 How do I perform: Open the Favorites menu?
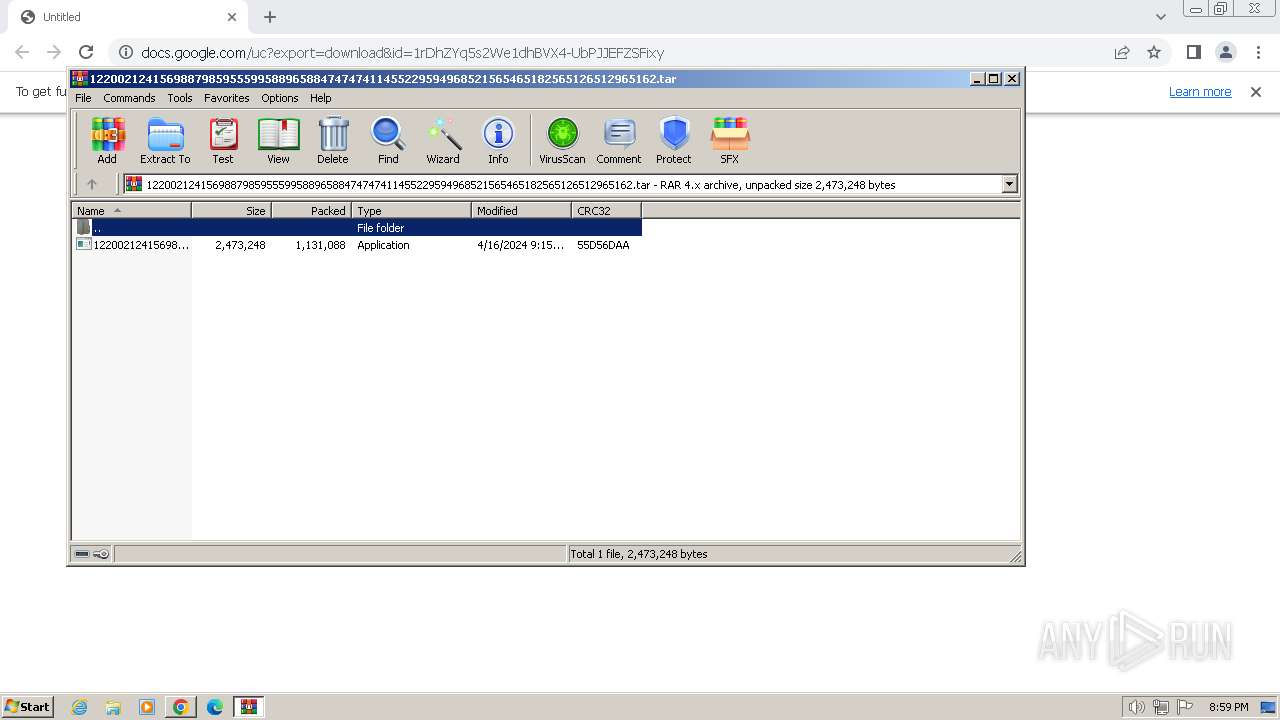click(x=227, y=98)
